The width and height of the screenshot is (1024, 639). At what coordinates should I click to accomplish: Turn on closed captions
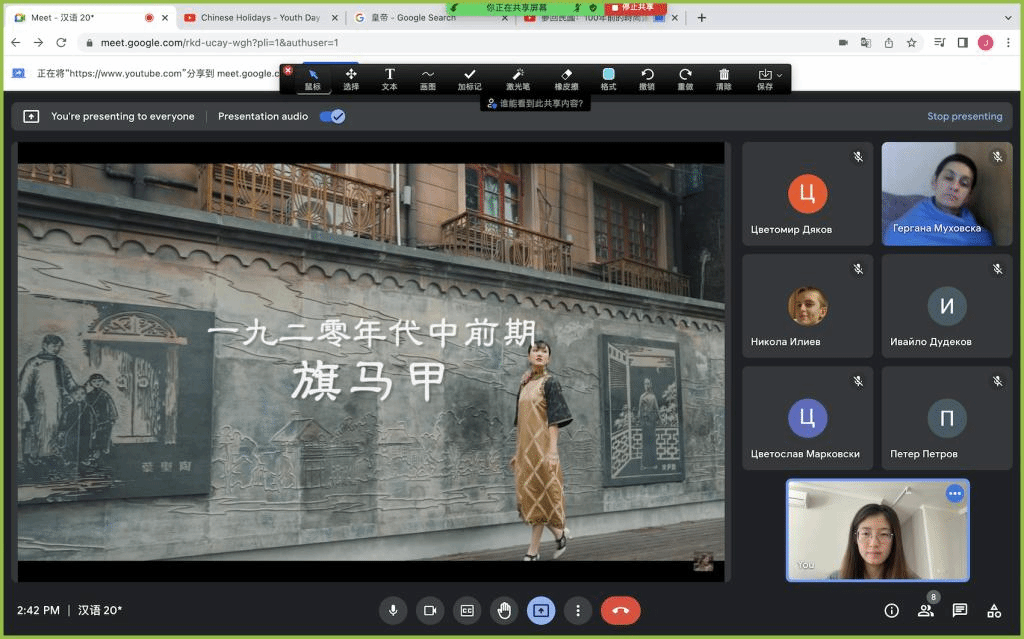coord(467,610)
